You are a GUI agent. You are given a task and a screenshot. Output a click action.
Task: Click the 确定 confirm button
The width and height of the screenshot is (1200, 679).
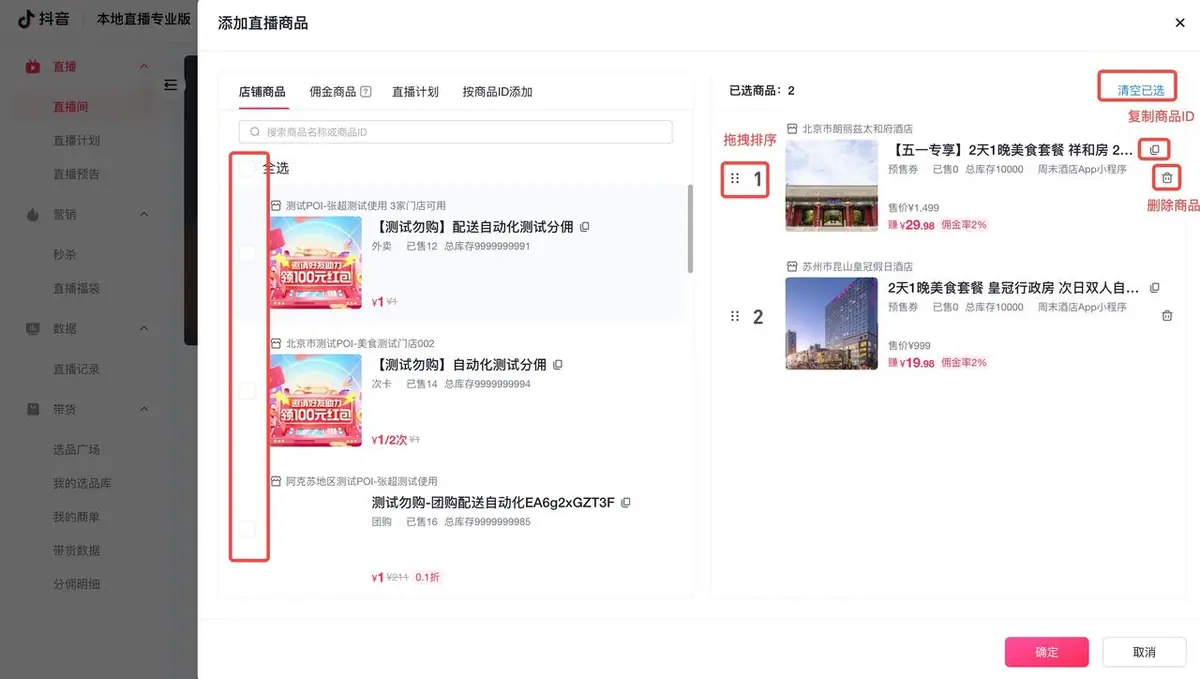point(1046,652)
